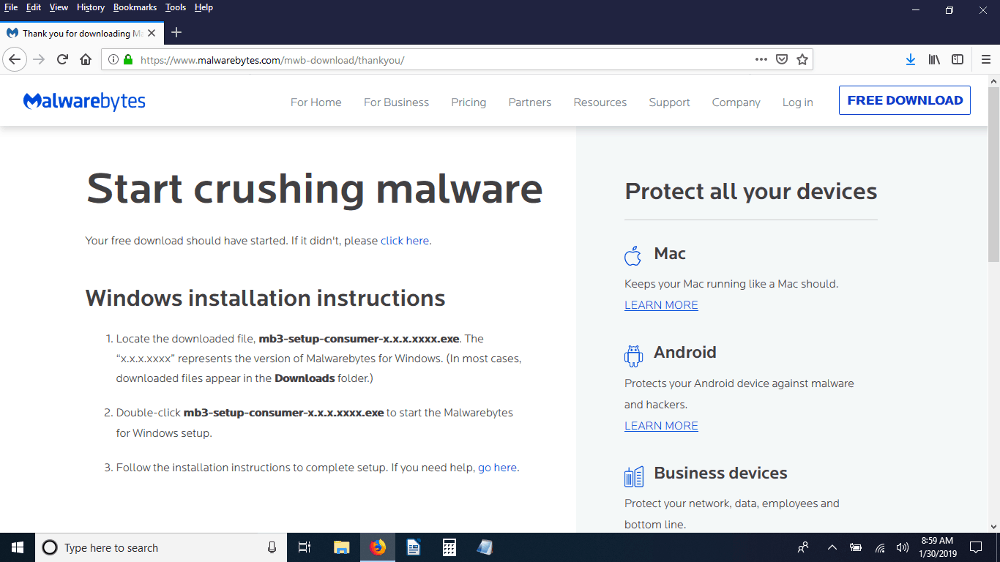Close the Thank you for downloading tab
This screenshot has width=1000, height=562.
click(x=152, y=33)
